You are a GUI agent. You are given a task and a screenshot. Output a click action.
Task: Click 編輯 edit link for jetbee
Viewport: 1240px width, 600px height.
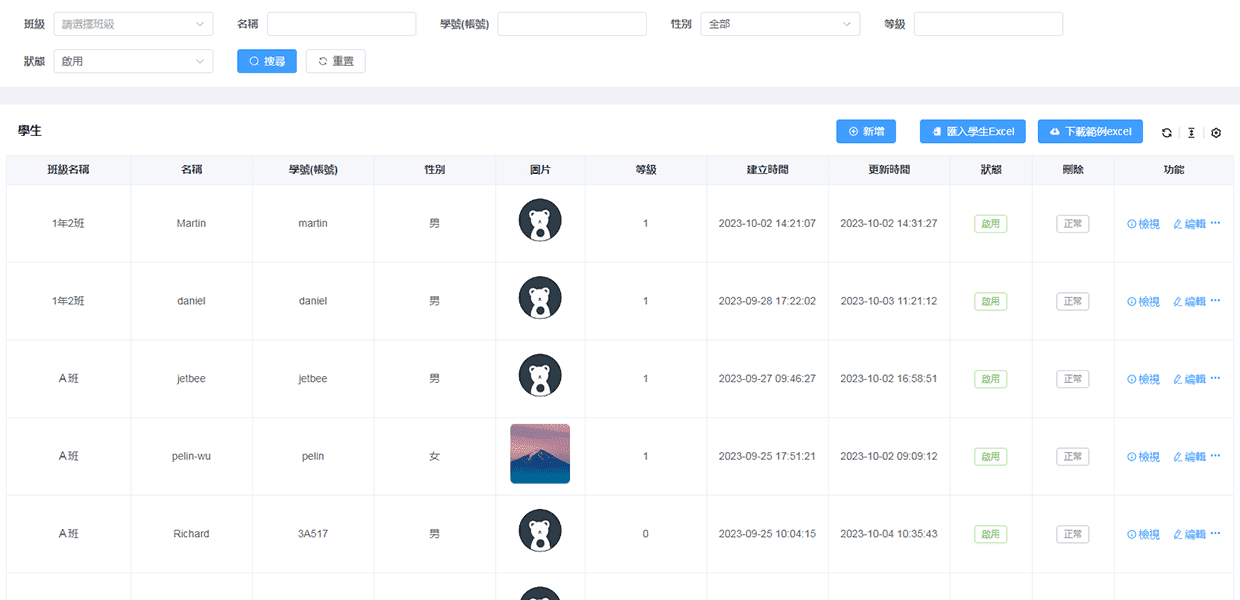(x=1189, y=379)
